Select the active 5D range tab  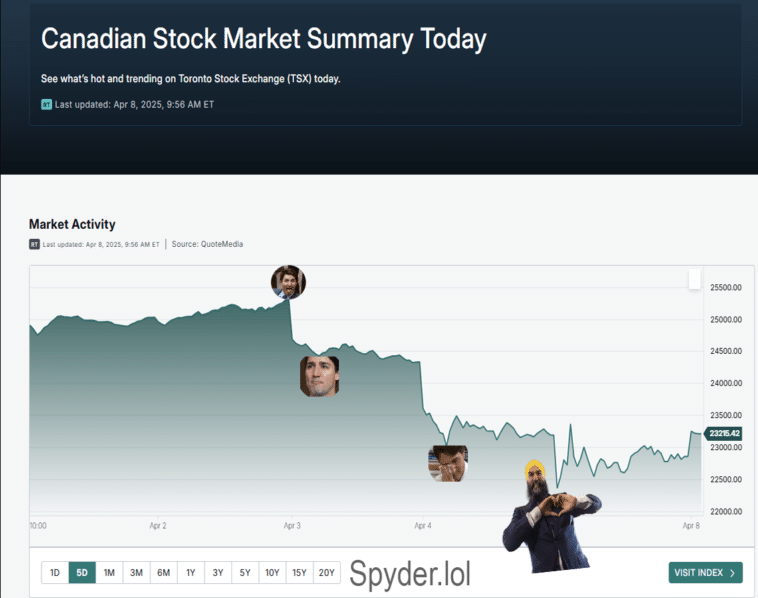click(82, 573)
